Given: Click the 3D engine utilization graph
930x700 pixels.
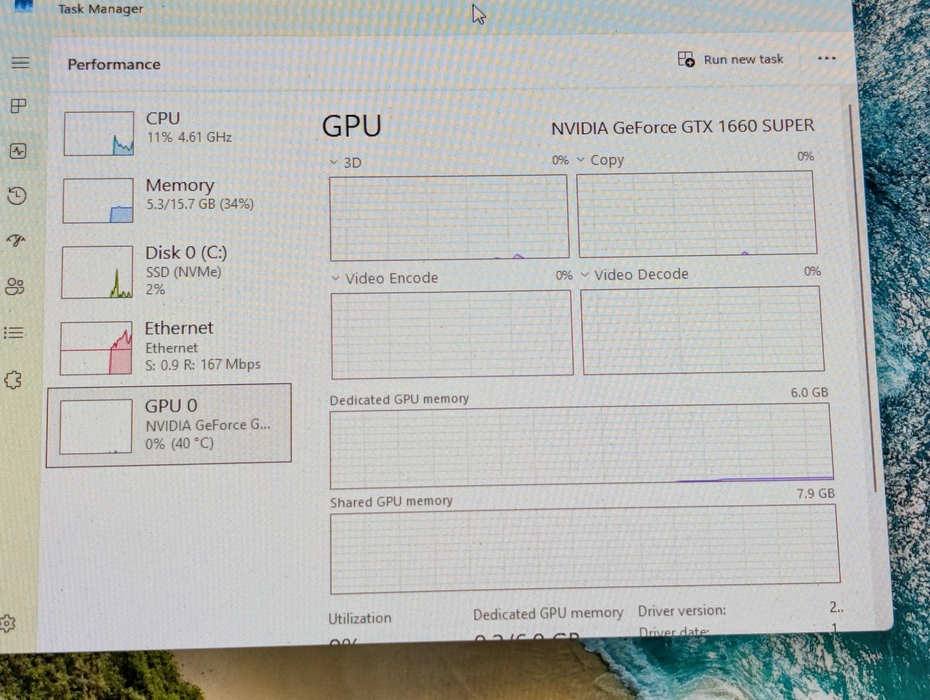Looking at the screenshot, I should coord(449,217).
